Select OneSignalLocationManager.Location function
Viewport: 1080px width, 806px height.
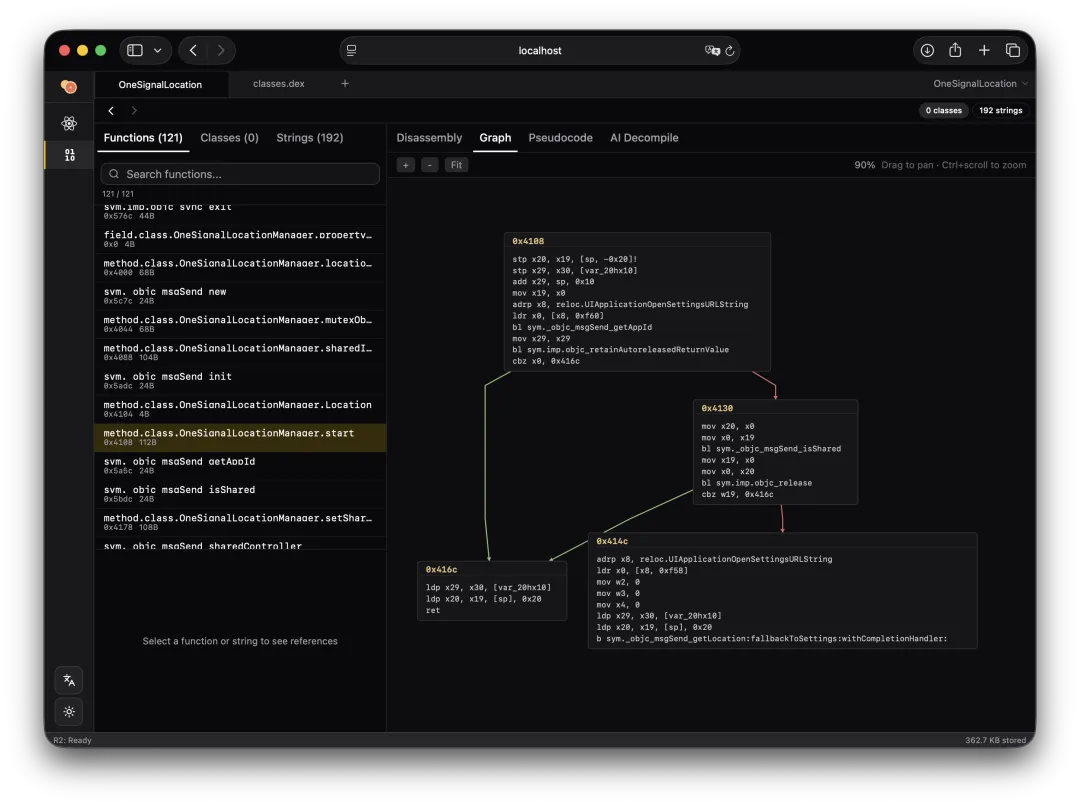click(x=240, y=409)
